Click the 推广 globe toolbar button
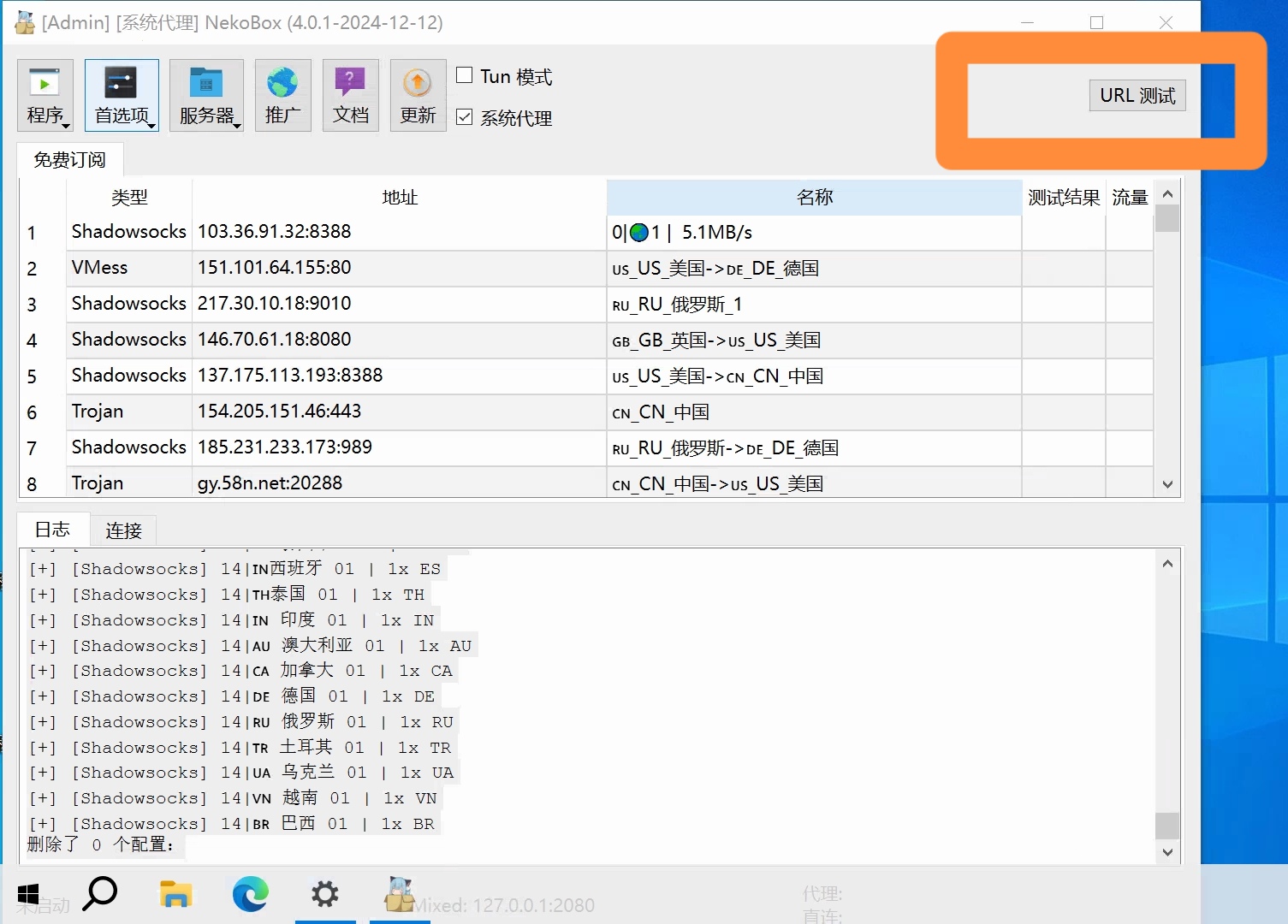The image size is (1288, 924). click(x=282, y=95)
